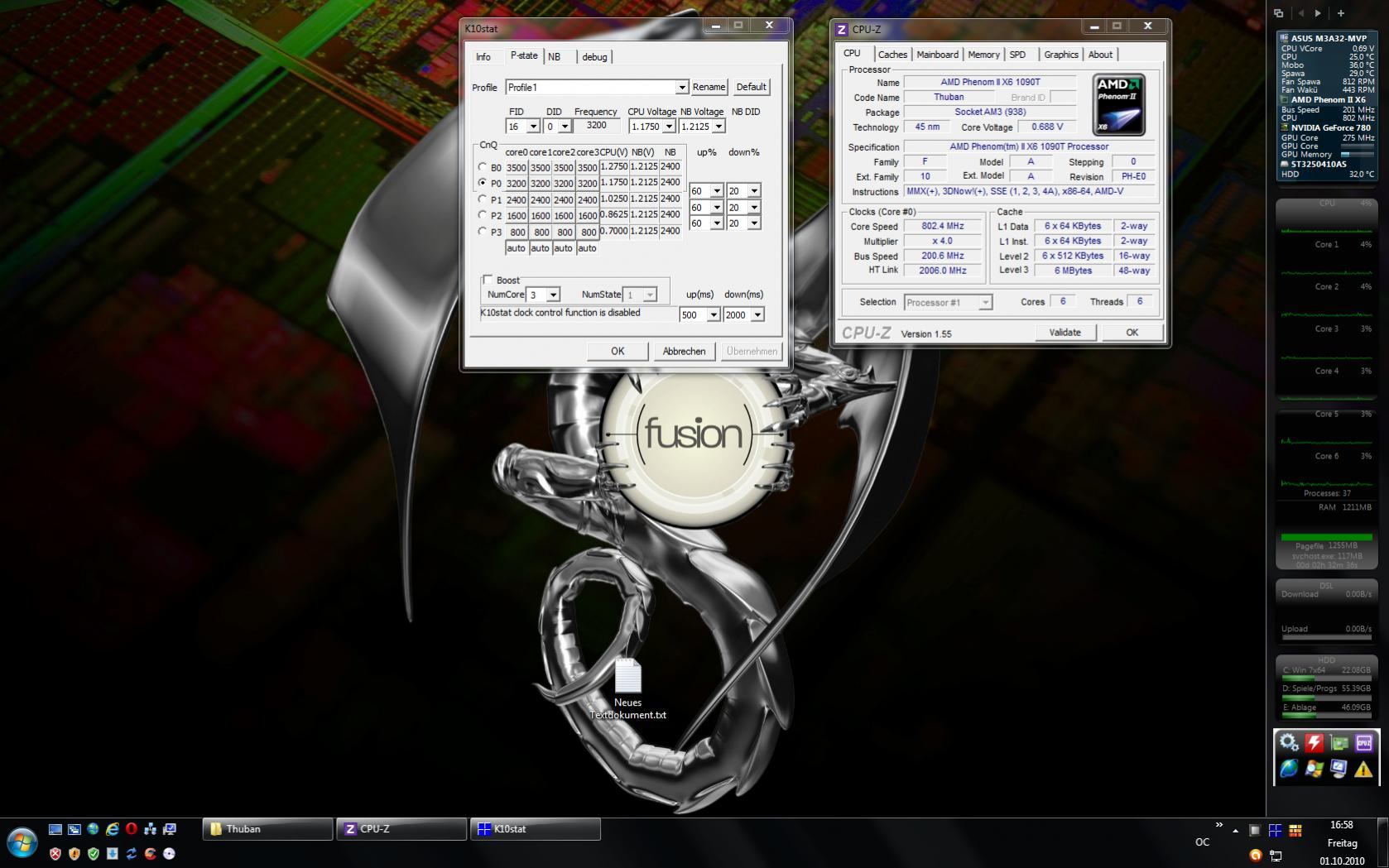Click the OK button in CPU-Z
The image size is (1389, 868).
(x=1132, y=333)
